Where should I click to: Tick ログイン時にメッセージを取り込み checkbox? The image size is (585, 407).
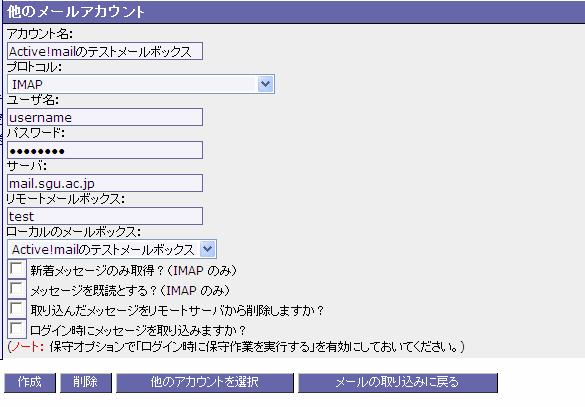point(17,329)
